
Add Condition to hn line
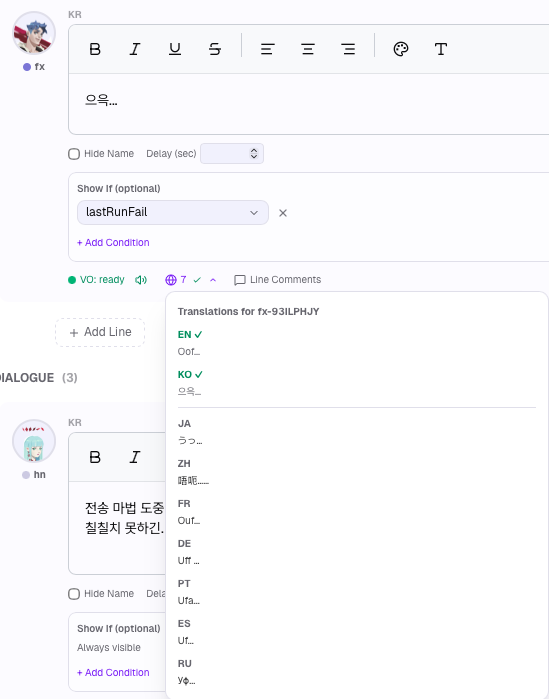[x=113, y=672]
